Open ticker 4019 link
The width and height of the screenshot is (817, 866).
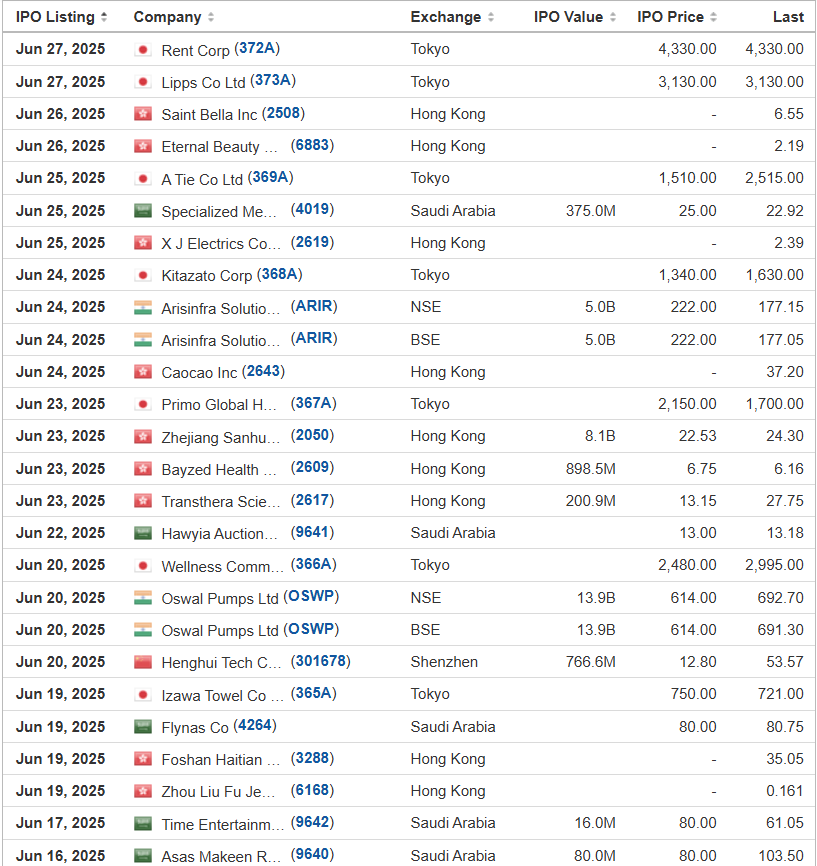[312, 209]
